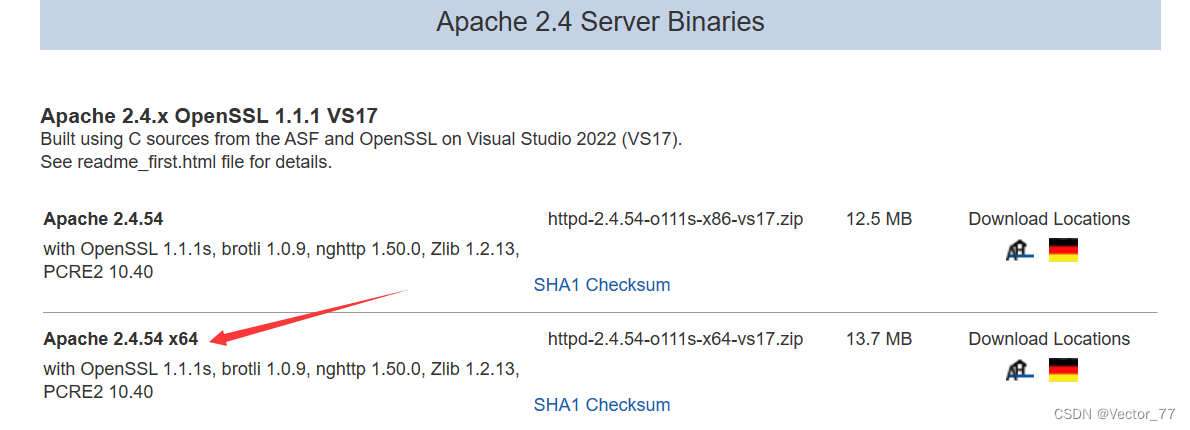
Task: Click Apache Lounge download icon for x64 zip
Action: click(1019, 369)
